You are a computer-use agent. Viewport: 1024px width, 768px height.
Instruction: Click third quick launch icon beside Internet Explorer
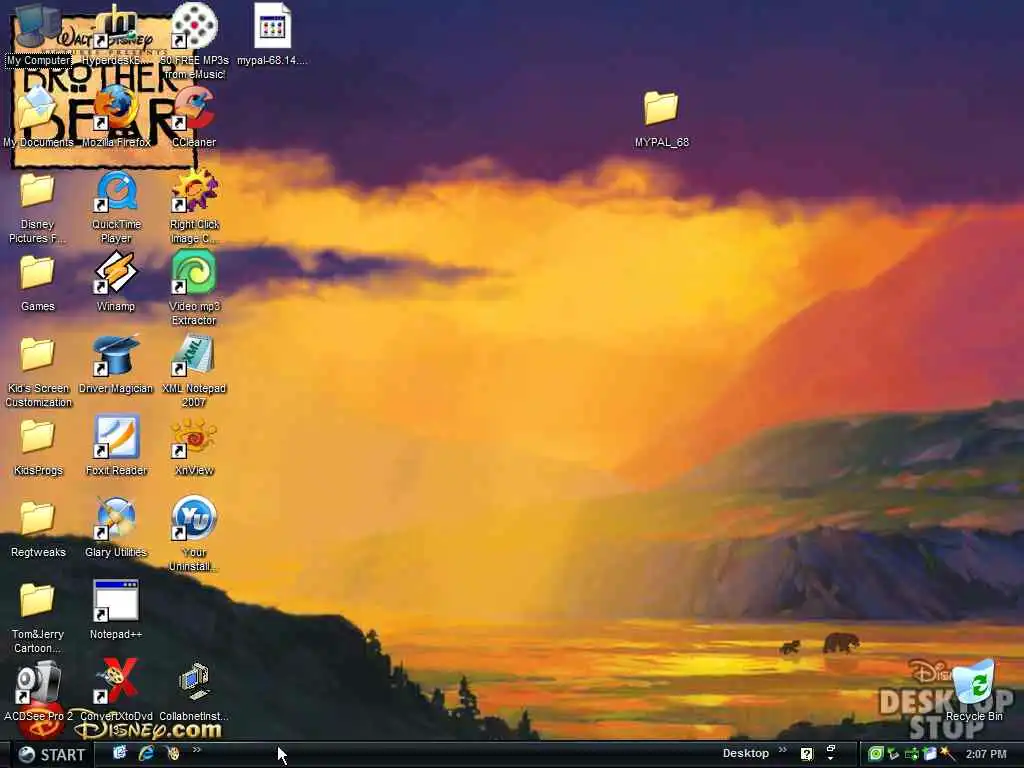click(x=173, y=753)
